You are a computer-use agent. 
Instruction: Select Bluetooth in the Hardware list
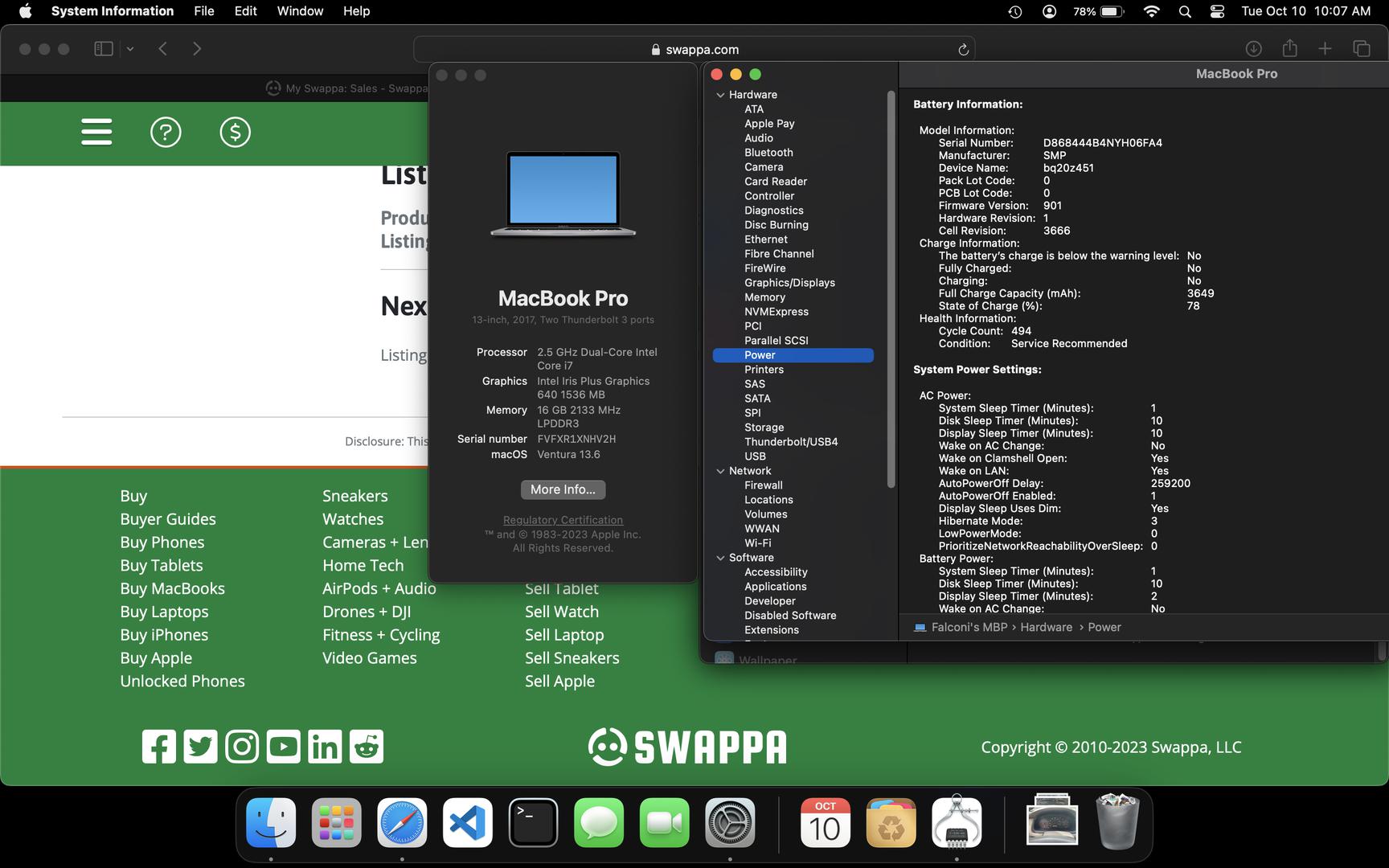tap(768, 153)
